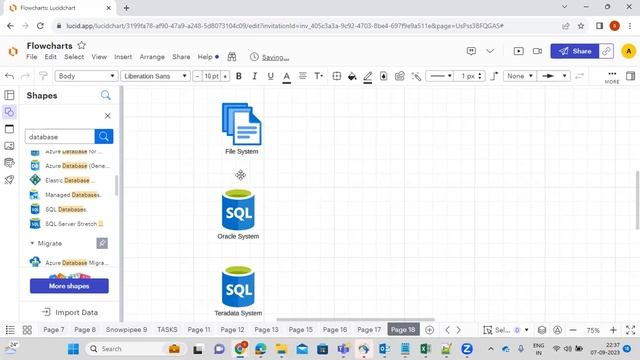Open text options T icon

pos(318,76)
